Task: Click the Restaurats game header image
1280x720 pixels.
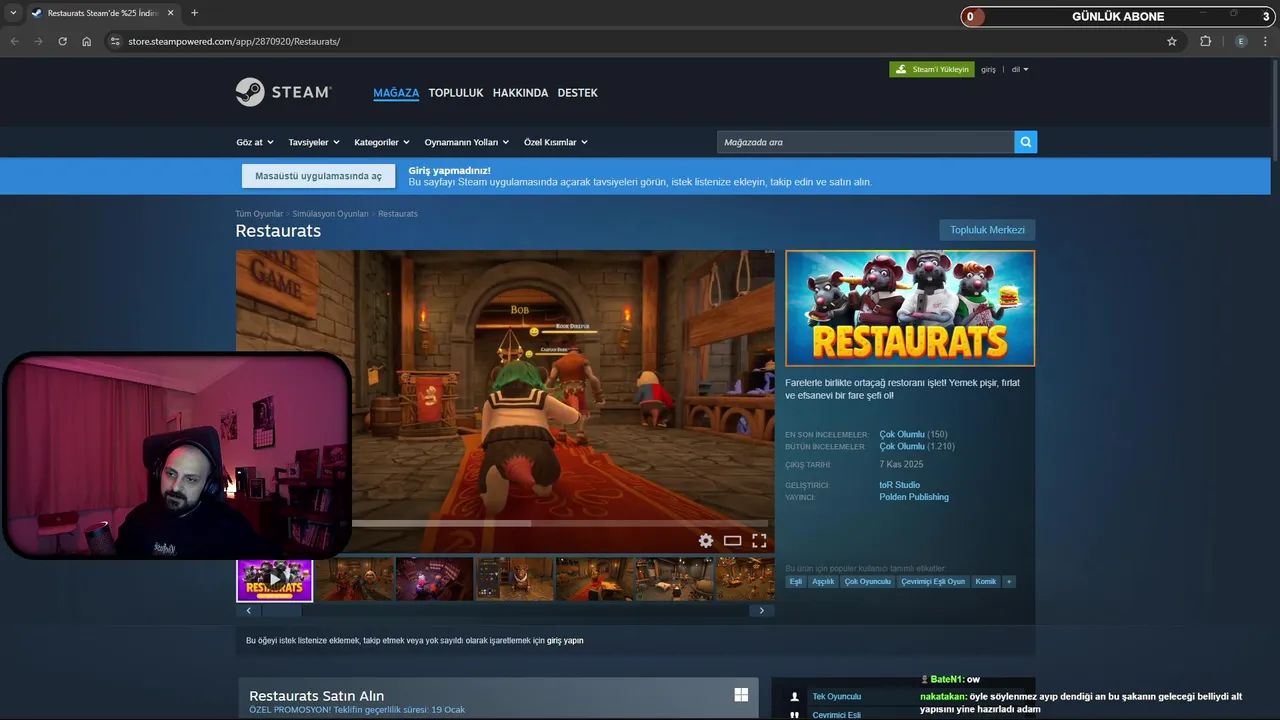Action: 910,308
